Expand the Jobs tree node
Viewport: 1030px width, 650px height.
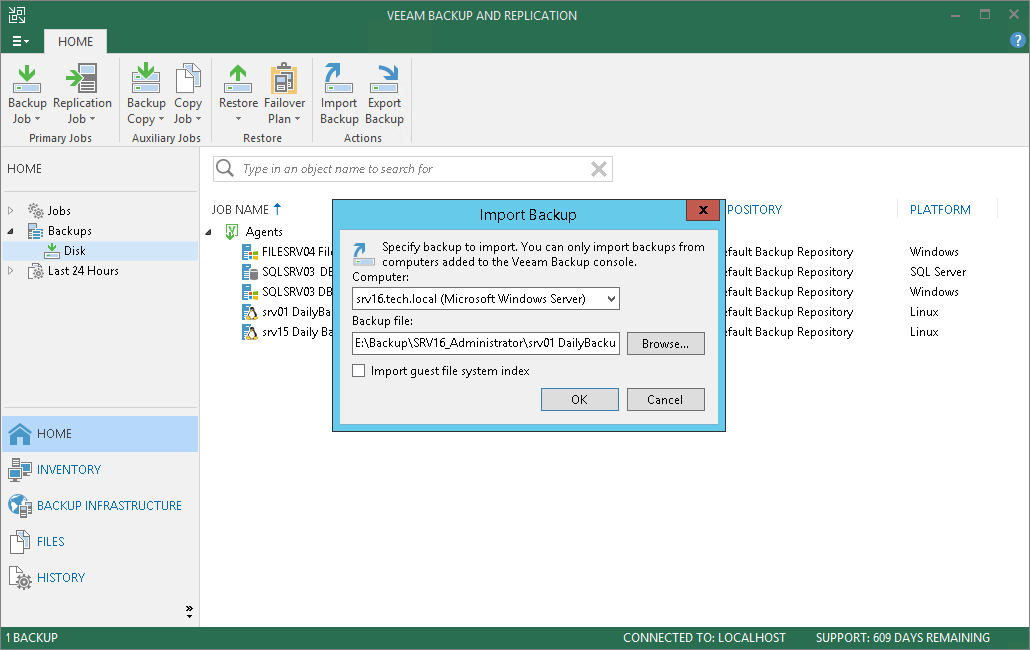tap(11, 211)
